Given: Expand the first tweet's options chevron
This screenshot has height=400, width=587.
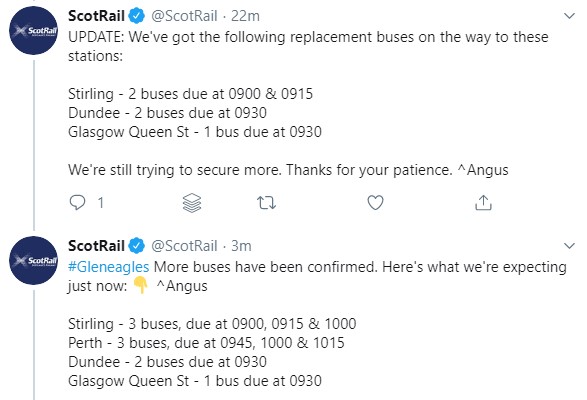Looking at the screenshot, I should point(569,16).
